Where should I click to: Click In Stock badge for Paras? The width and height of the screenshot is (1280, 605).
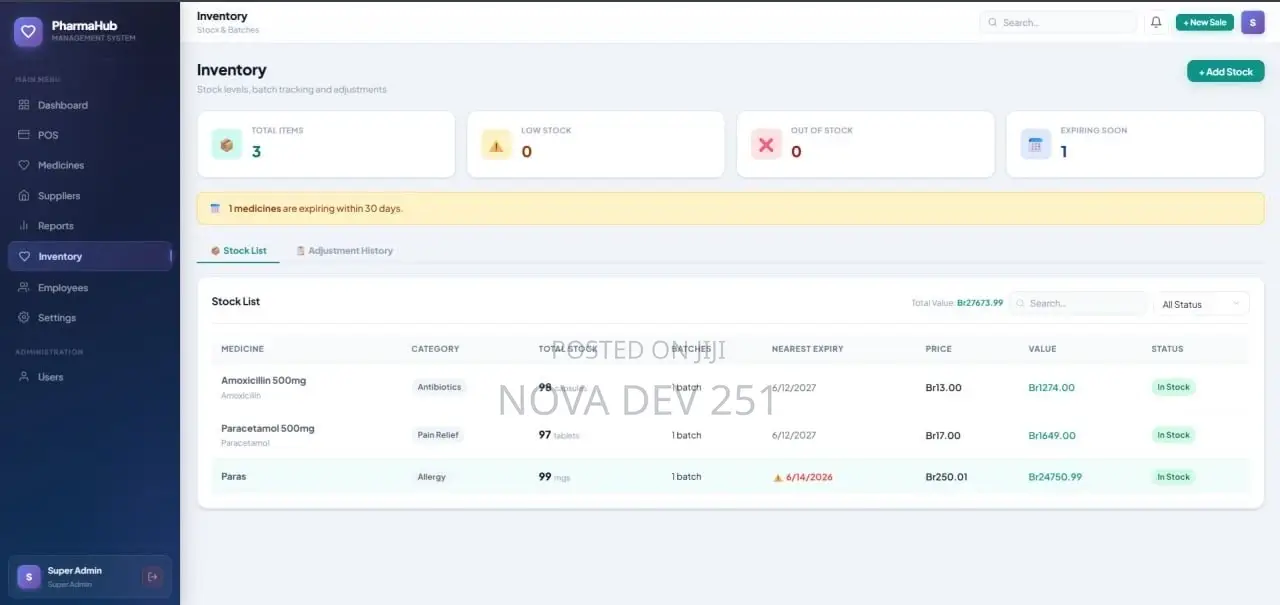pyautogui.click(x=1173, y=477)
